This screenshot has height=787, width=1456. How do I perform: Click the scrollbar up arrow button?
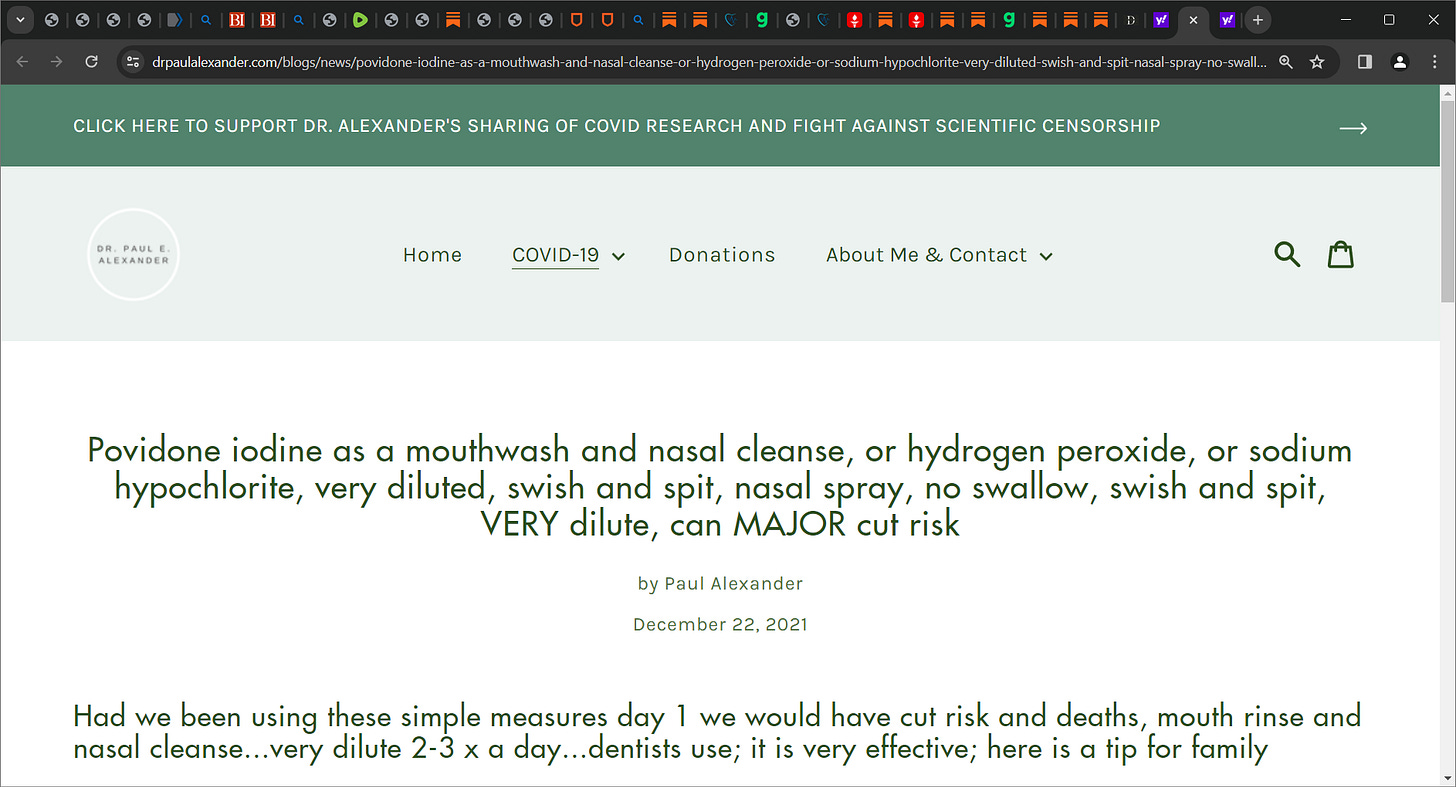coord(1447,92)
